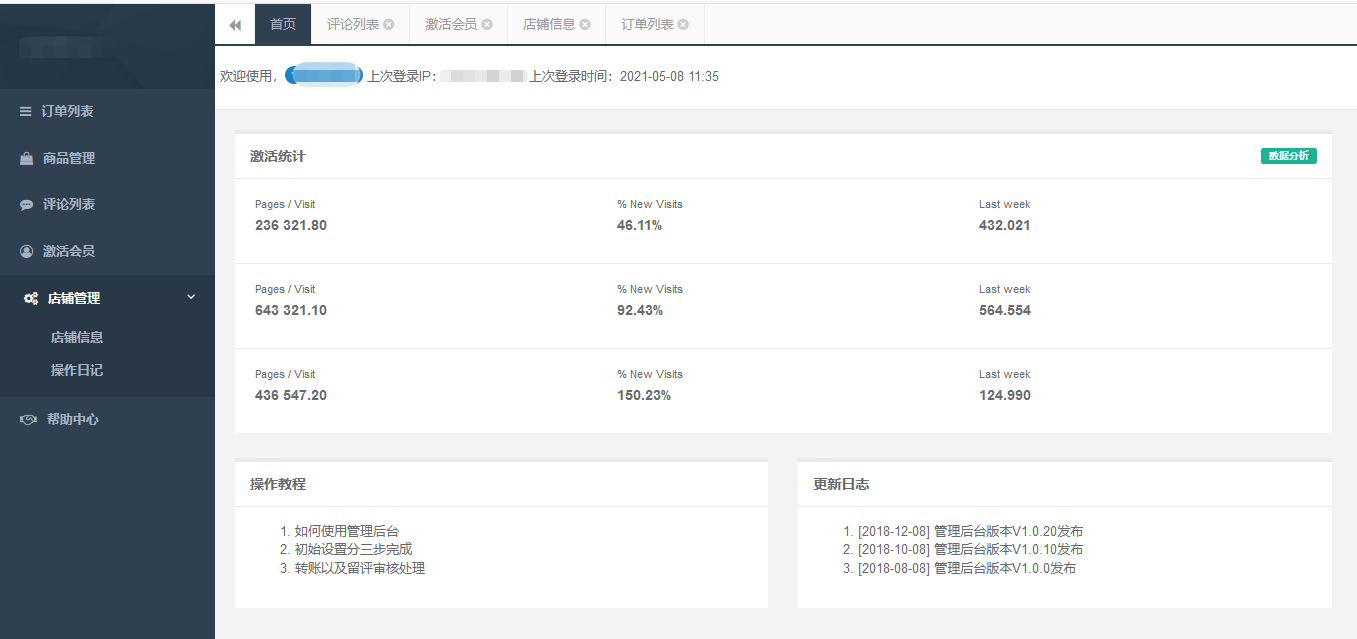Click the double-arrow tab scroll left icon

point(235,25)
